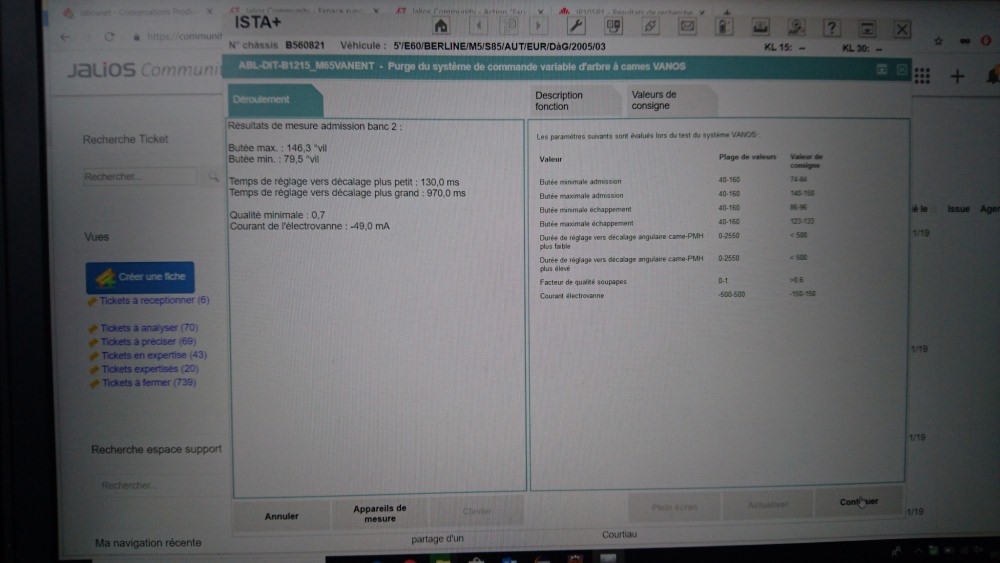1000x563 pixels.
Task: Open Tickets à préciser (69) link
Action: coord(149,342)
